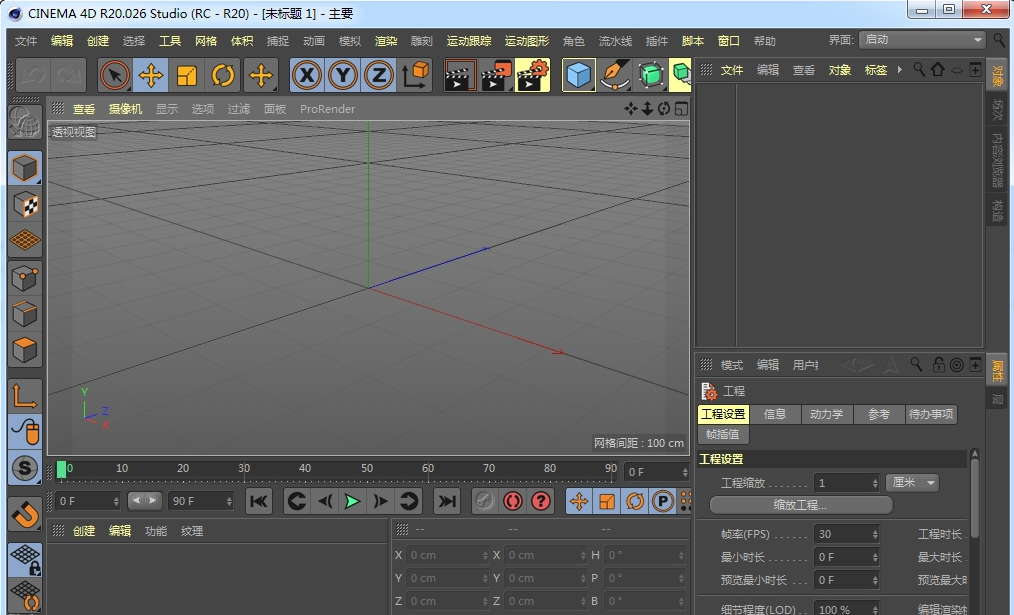Jump to end of animation
The width and height of the screenshot is (1014, 615).
pyautogui.click(x=447, y=501)
